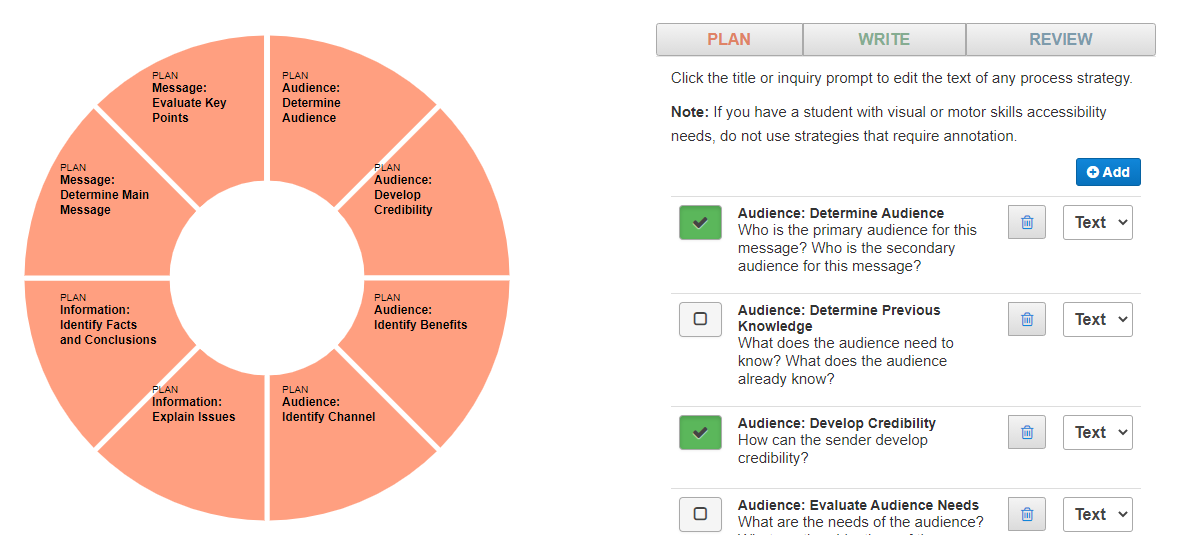Uncheck the Audience: Develop Credibility checkbox
Image resolution: width=1177 pixels, height=535 pixels.
pos(700,432)
